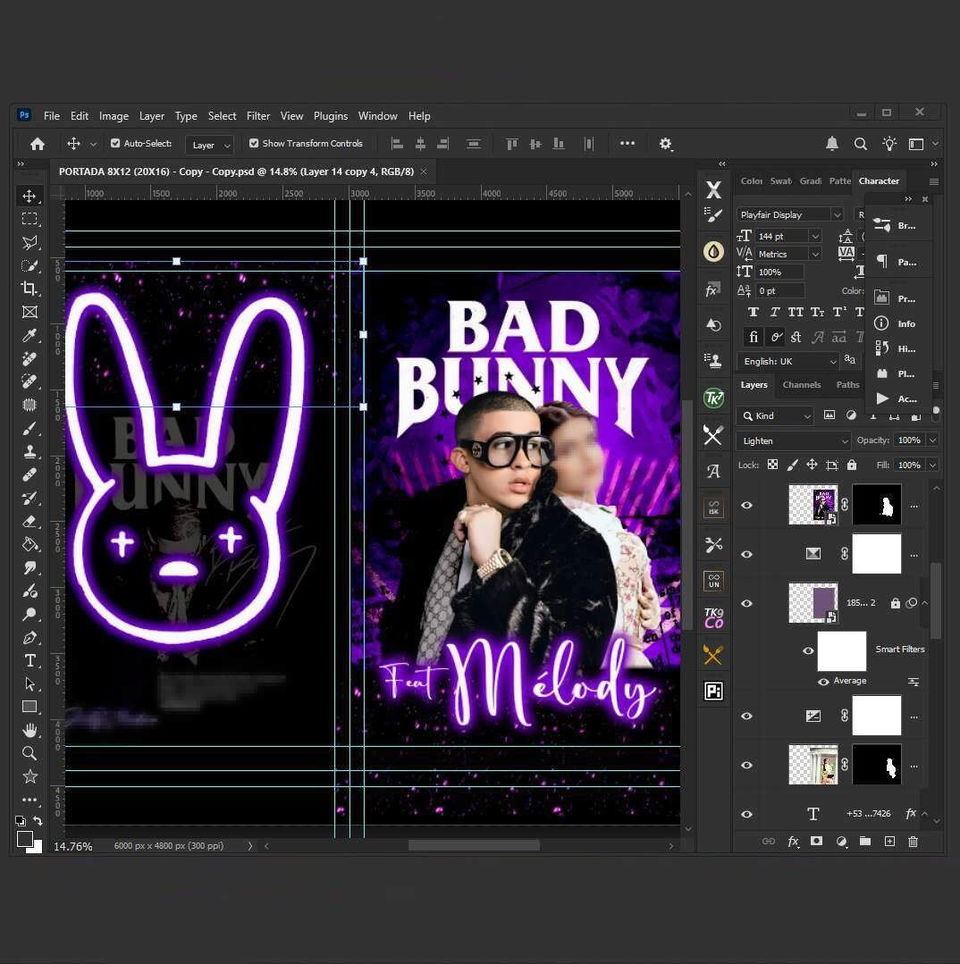The height and width of the screenshot is (964, 960).
Task: Open the Kind layer filter dropdown
Action: coord(775,416)
